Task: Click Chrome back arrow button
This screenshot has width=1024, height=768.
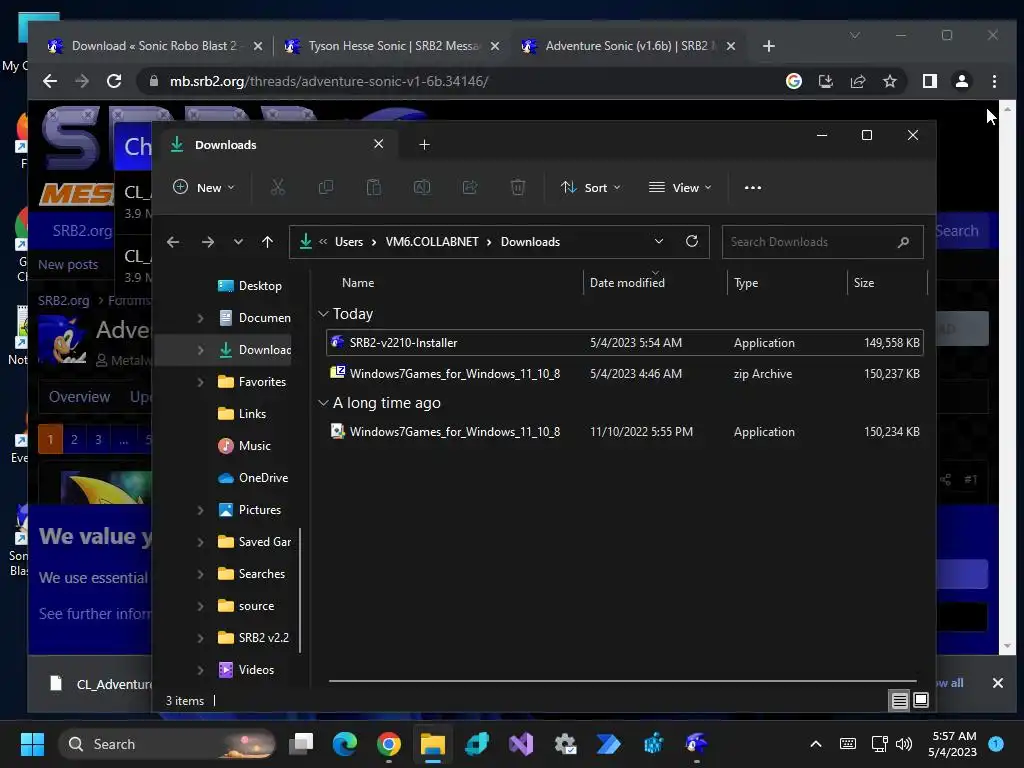Action: pos(50,81)
